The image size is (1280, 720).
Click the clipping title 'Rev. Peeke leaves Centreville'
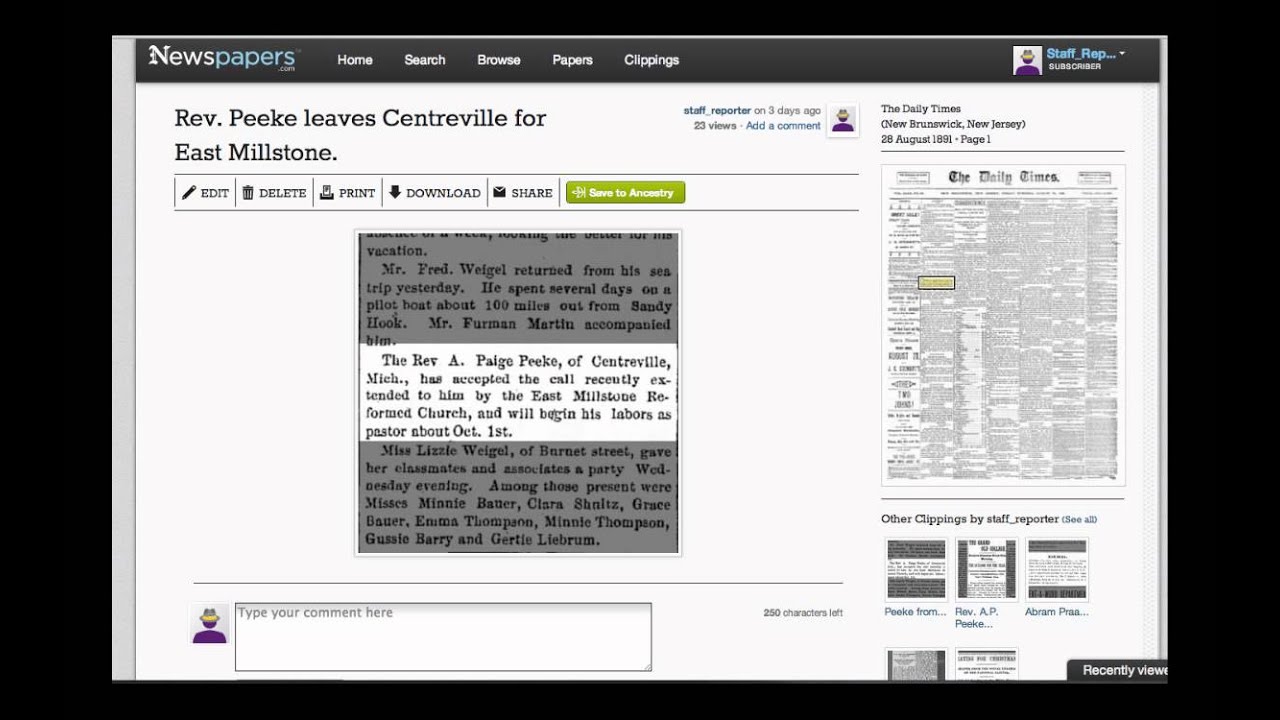click(x=360, y=135)
